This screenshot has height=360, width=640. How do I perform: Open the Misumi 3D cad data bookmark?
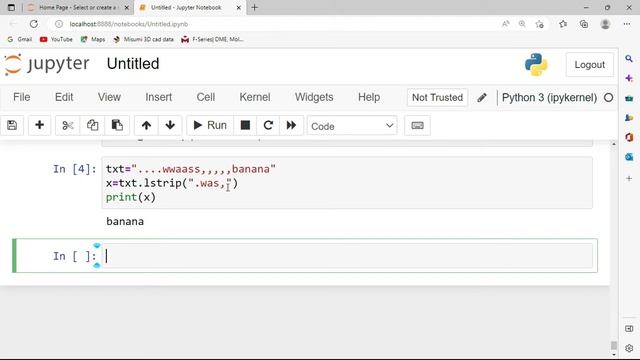[x=143, y=39]
